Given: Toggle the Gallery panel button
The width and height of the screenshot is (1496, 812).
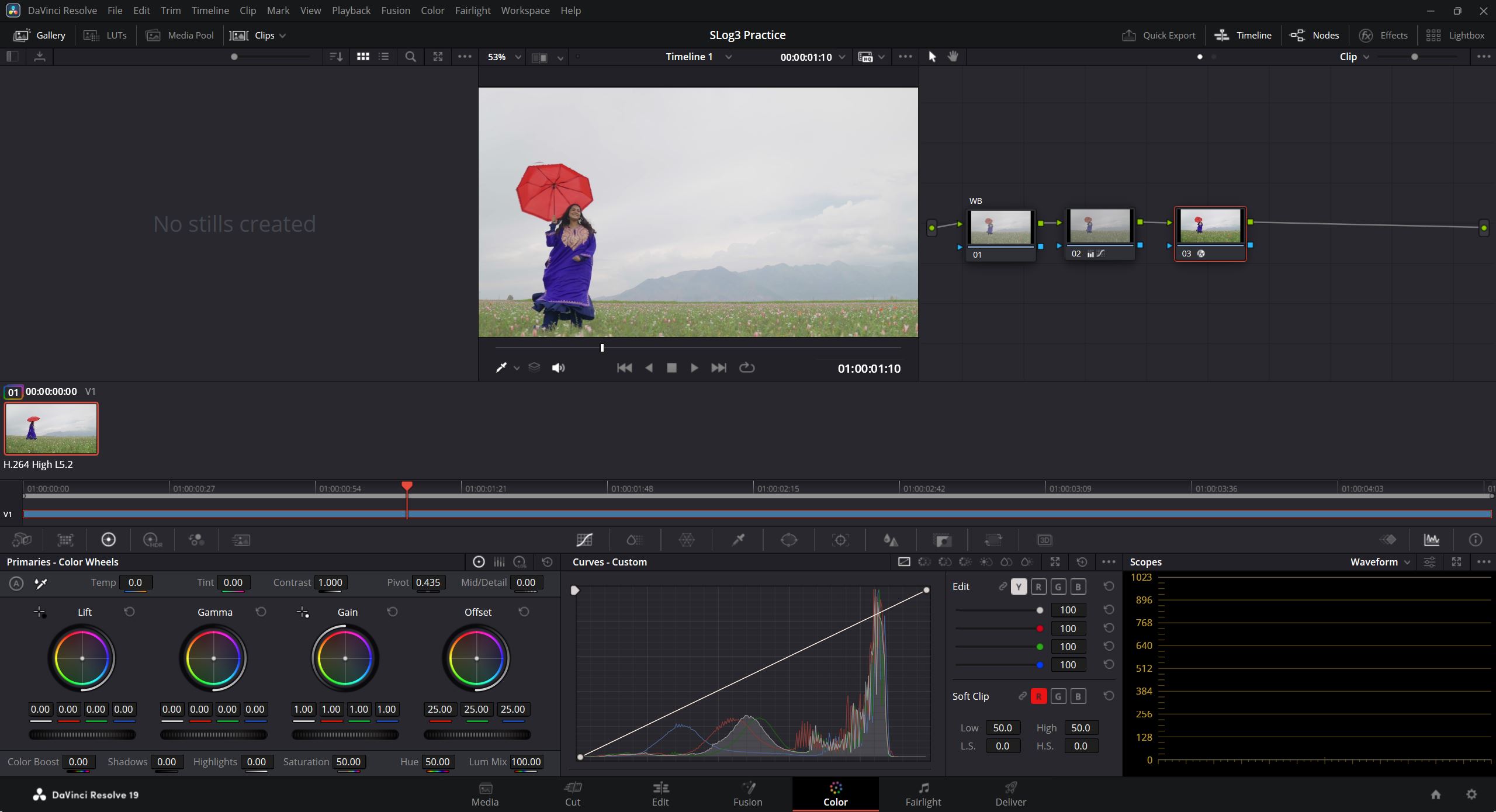Looking at the screenshot, I should (x=39, y=36).
